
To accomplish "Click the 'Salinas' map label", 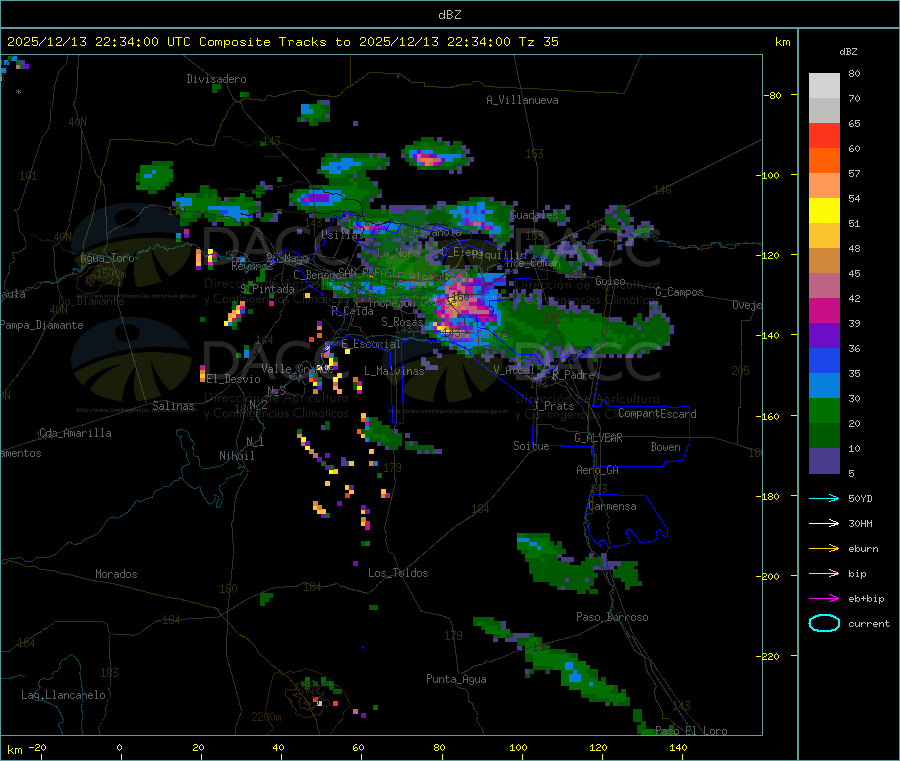I will pyautogui.click(x=173, y=406).
